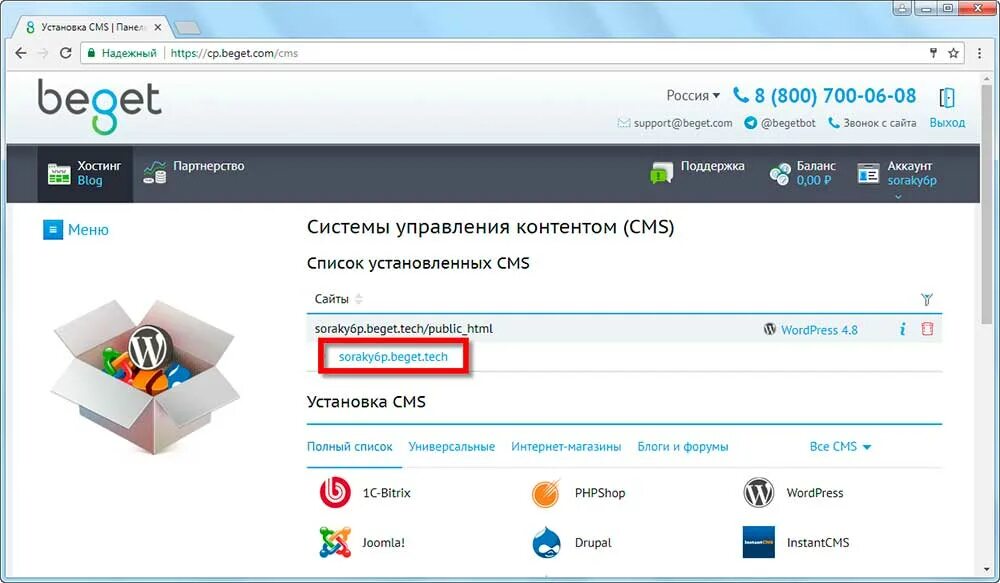Open a new browser tab

point(187,28)
